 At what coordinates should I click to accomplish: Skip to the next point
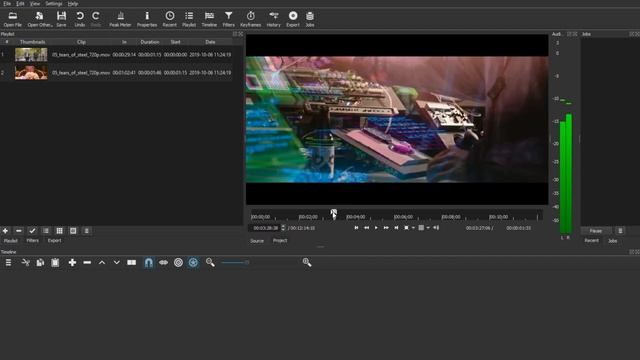[396, 228]
